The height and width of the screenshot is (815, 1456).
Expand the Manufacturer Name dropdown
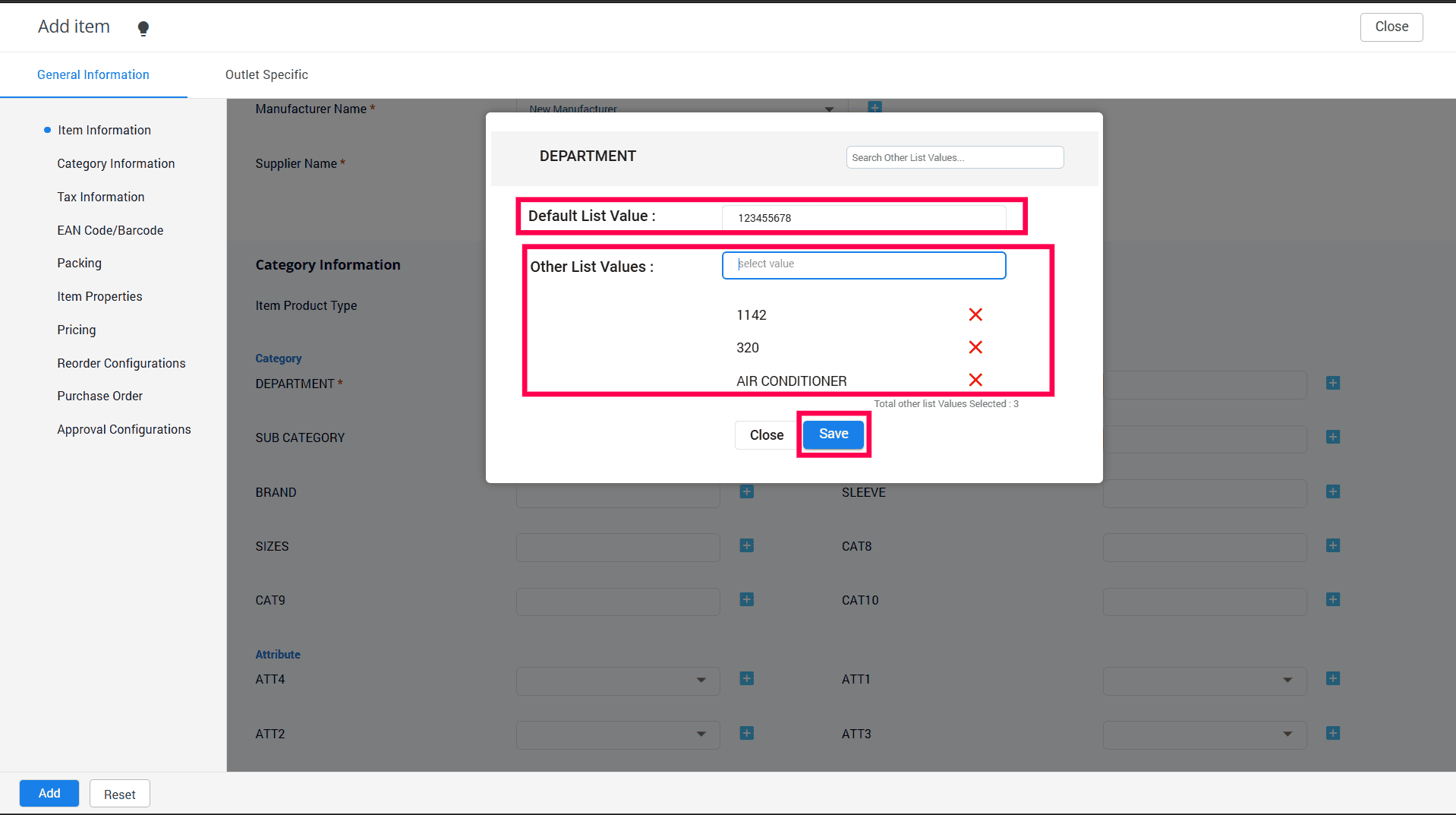coord(829,109)
